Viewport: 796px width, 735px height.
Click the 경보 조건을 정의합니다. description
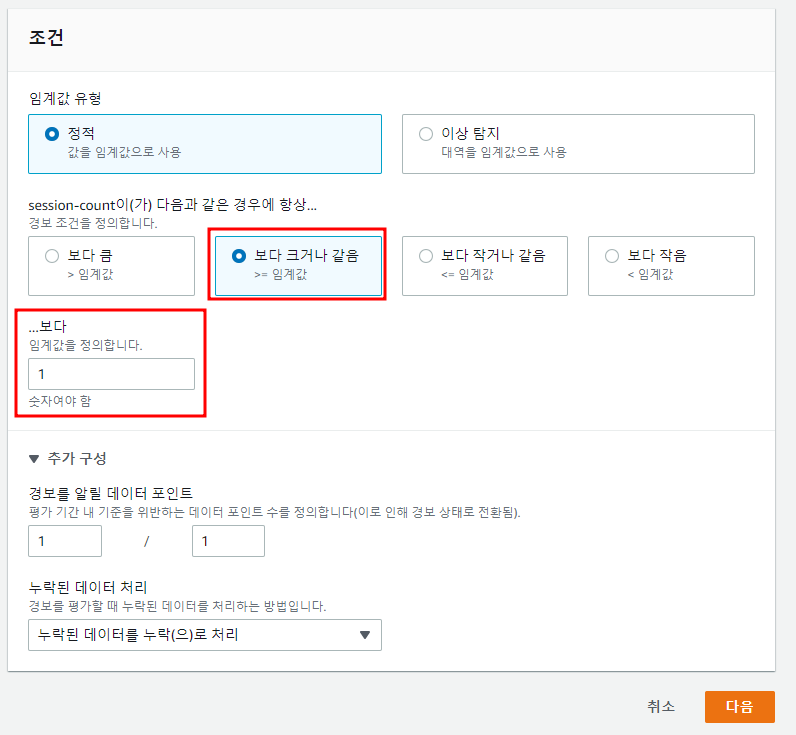coord(93,223)
